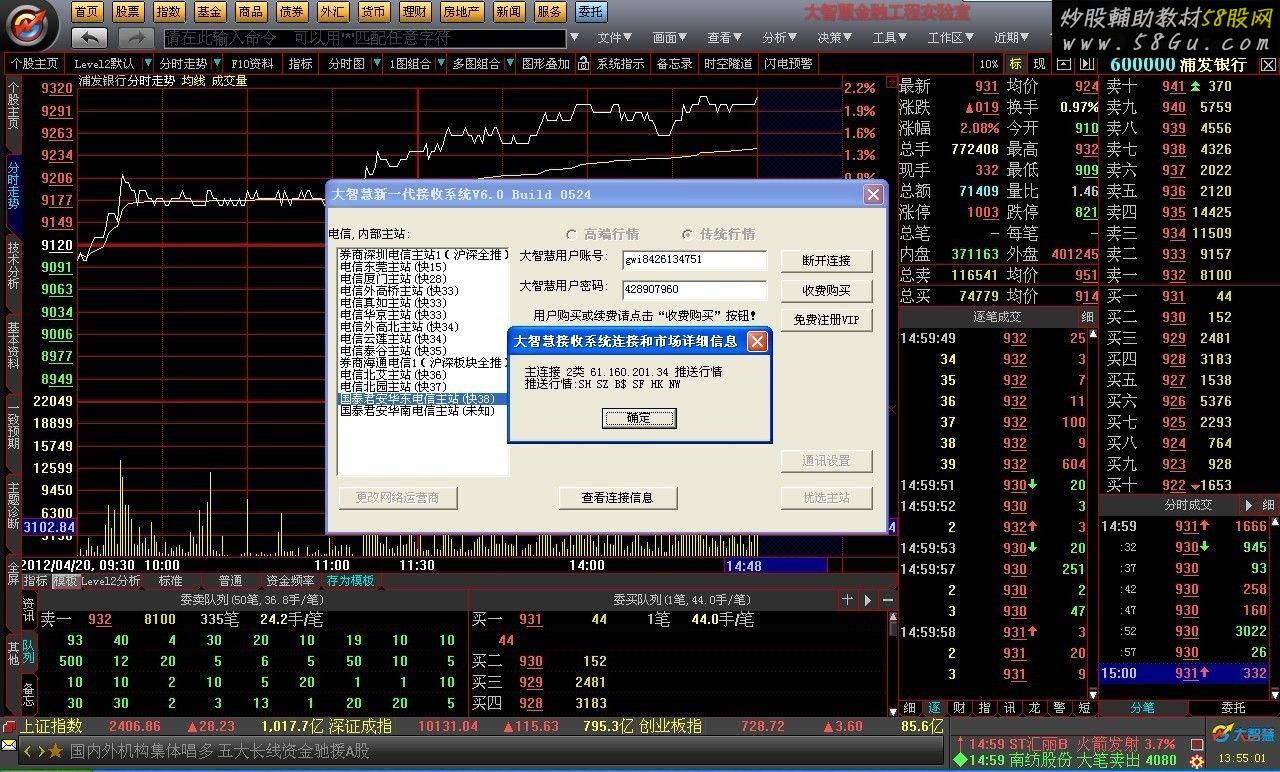Image resolution: width=1280 pixels, height=772 pixels.
Task: Click the 现 icon in top toolbar
Action: (1040, 63)
